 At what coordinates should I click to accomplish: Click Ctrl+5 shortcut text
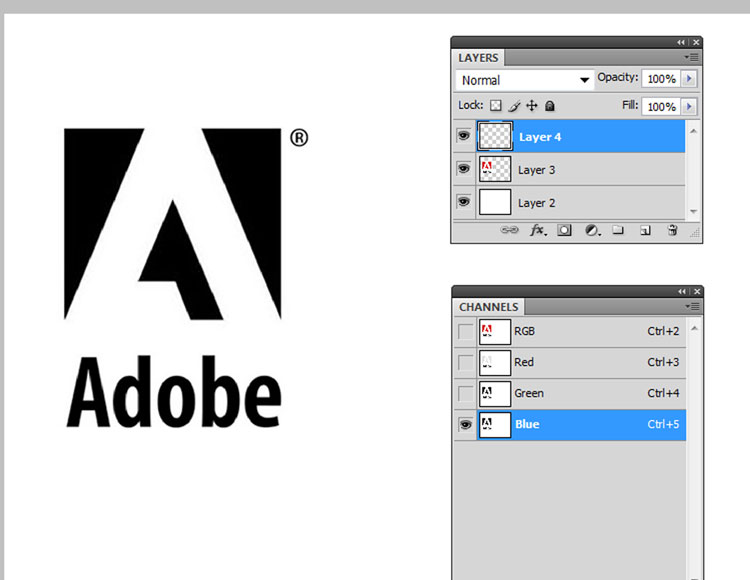click(663, 425)
